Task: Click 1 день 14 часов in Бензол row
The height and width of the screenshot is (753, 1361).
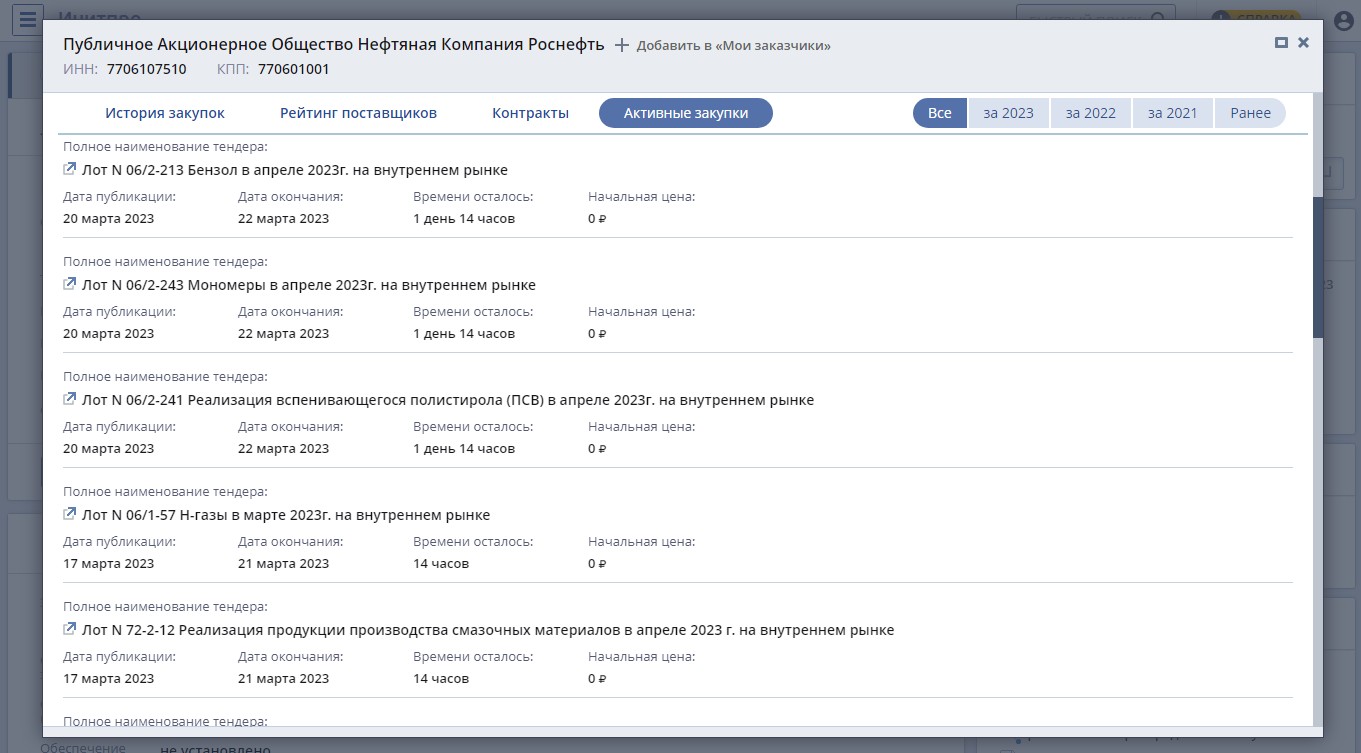Action: click(464, 218)
